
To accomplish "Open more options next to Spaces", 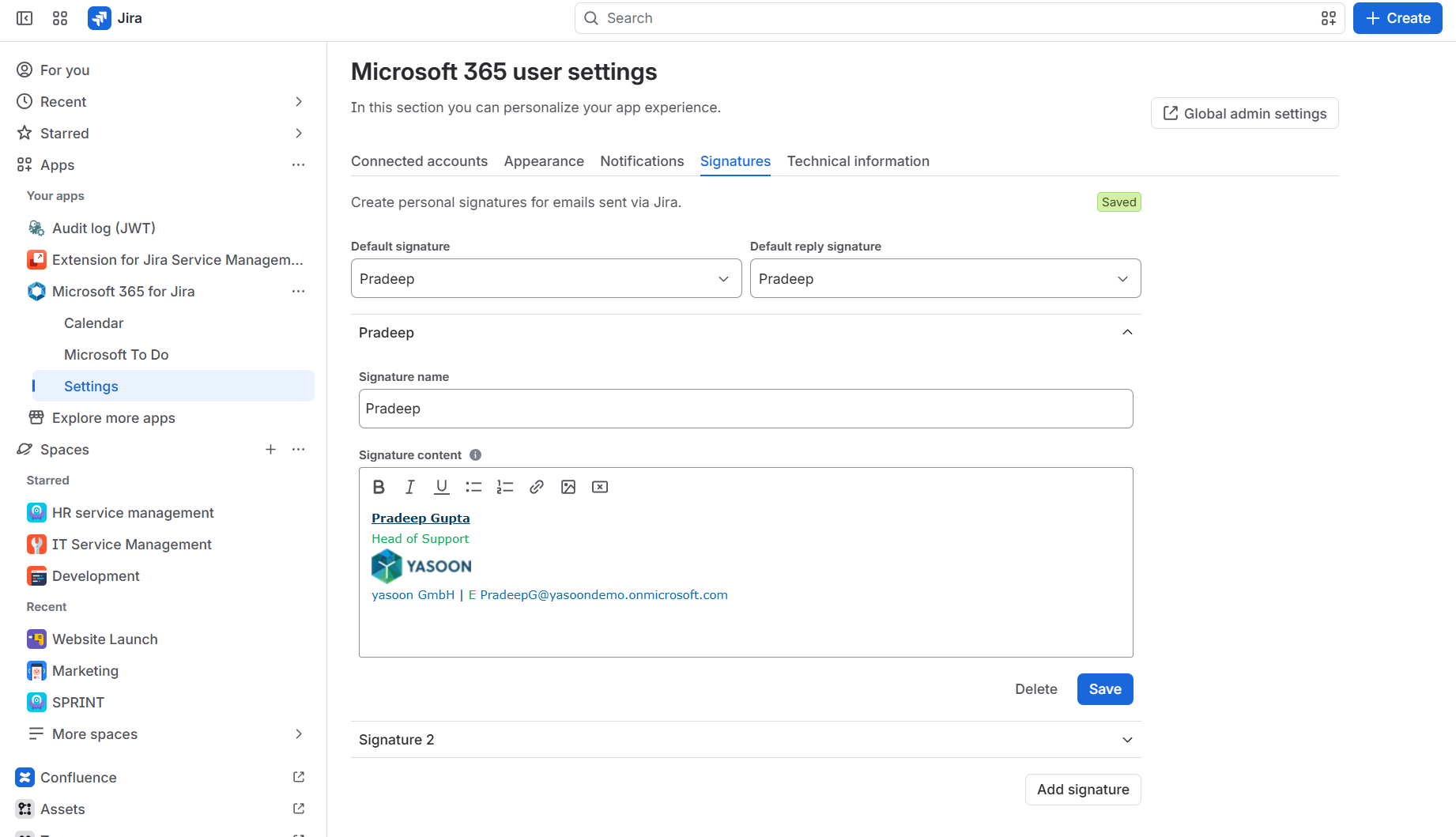I will [298, 450].
